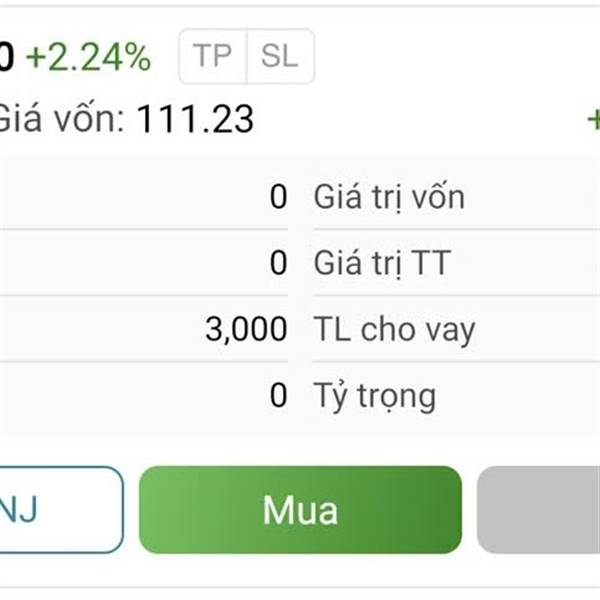
Task: Tap the Giá vốn label
Action: click(x=60, y=120)
